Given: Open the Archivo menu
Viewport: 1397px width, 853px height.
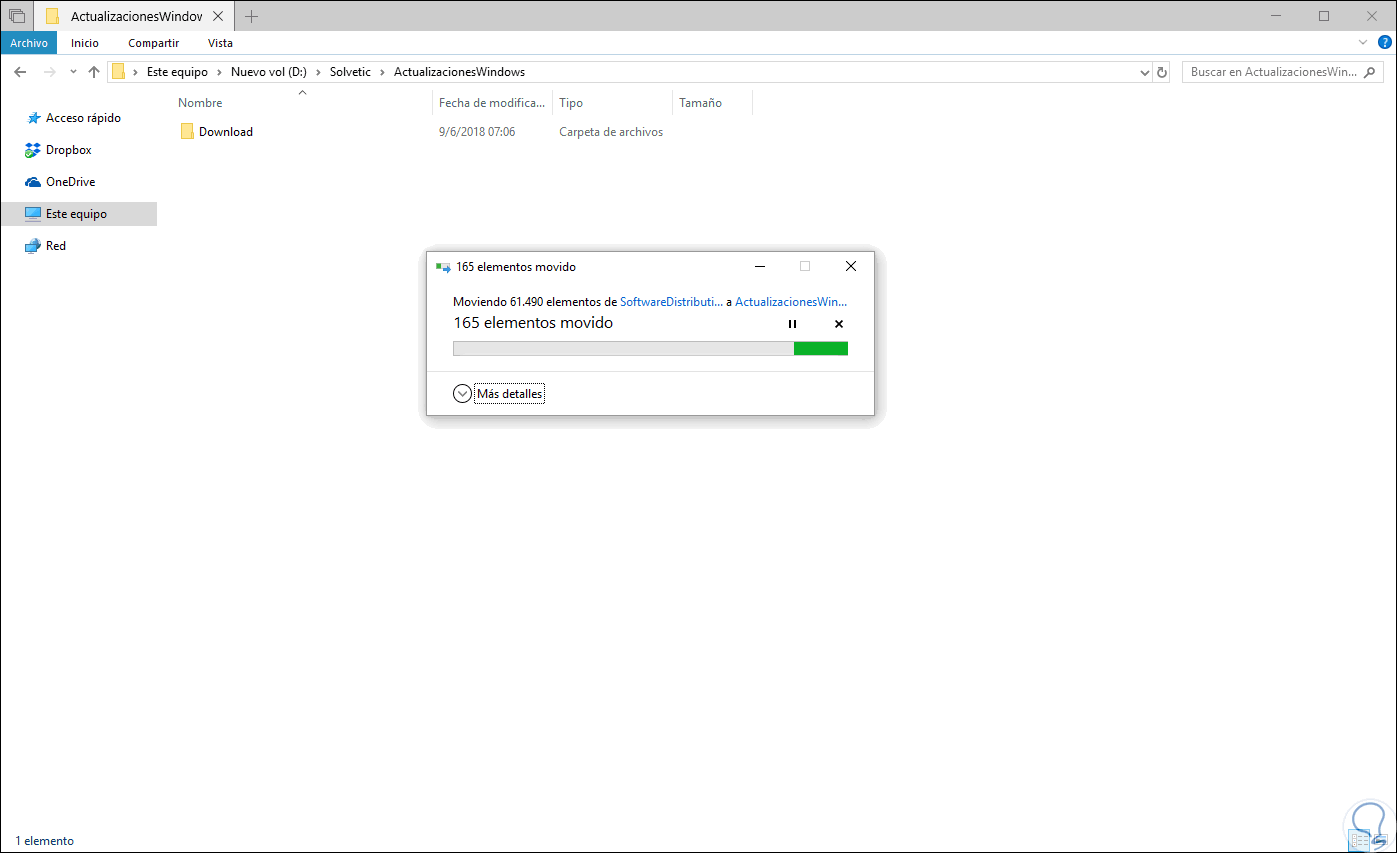Looking at the screenshot, I should pyautogui.click(x=29, y=43).
